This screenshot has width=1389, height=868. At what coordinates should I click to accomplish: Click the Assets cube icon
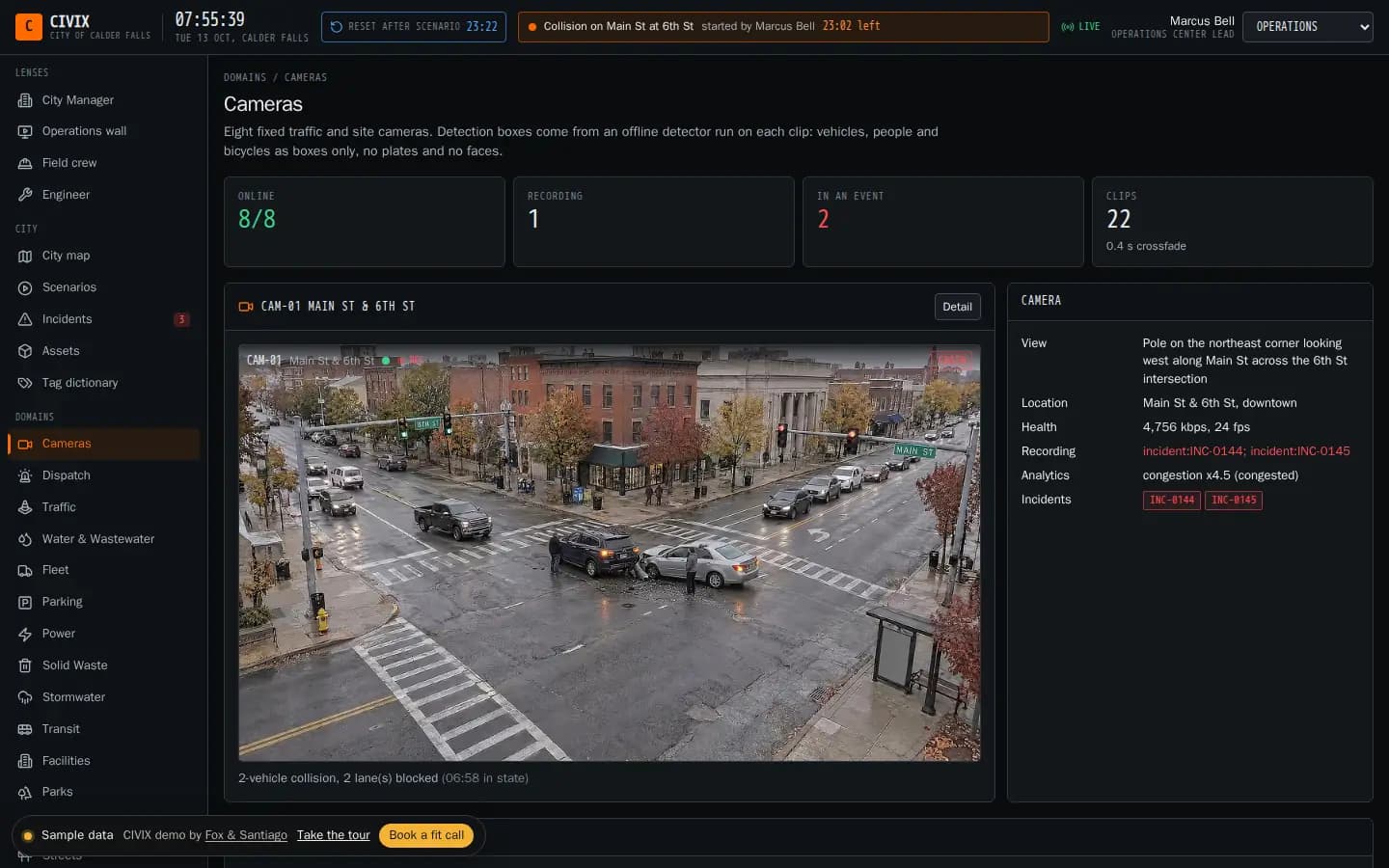(25, 351)
